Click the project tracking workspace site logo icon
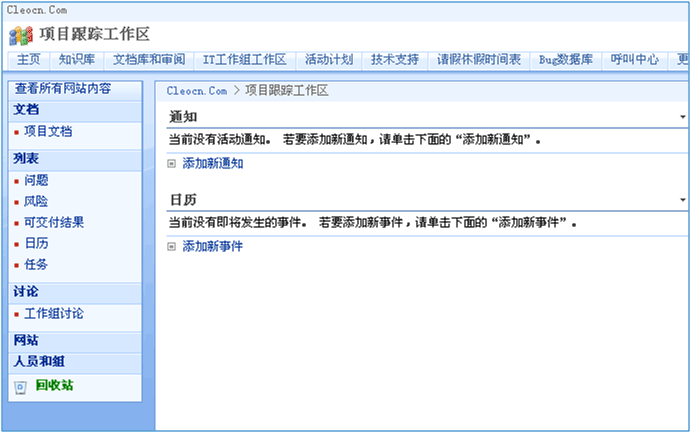Screen dimensions: 692x433 click(21, 36)
